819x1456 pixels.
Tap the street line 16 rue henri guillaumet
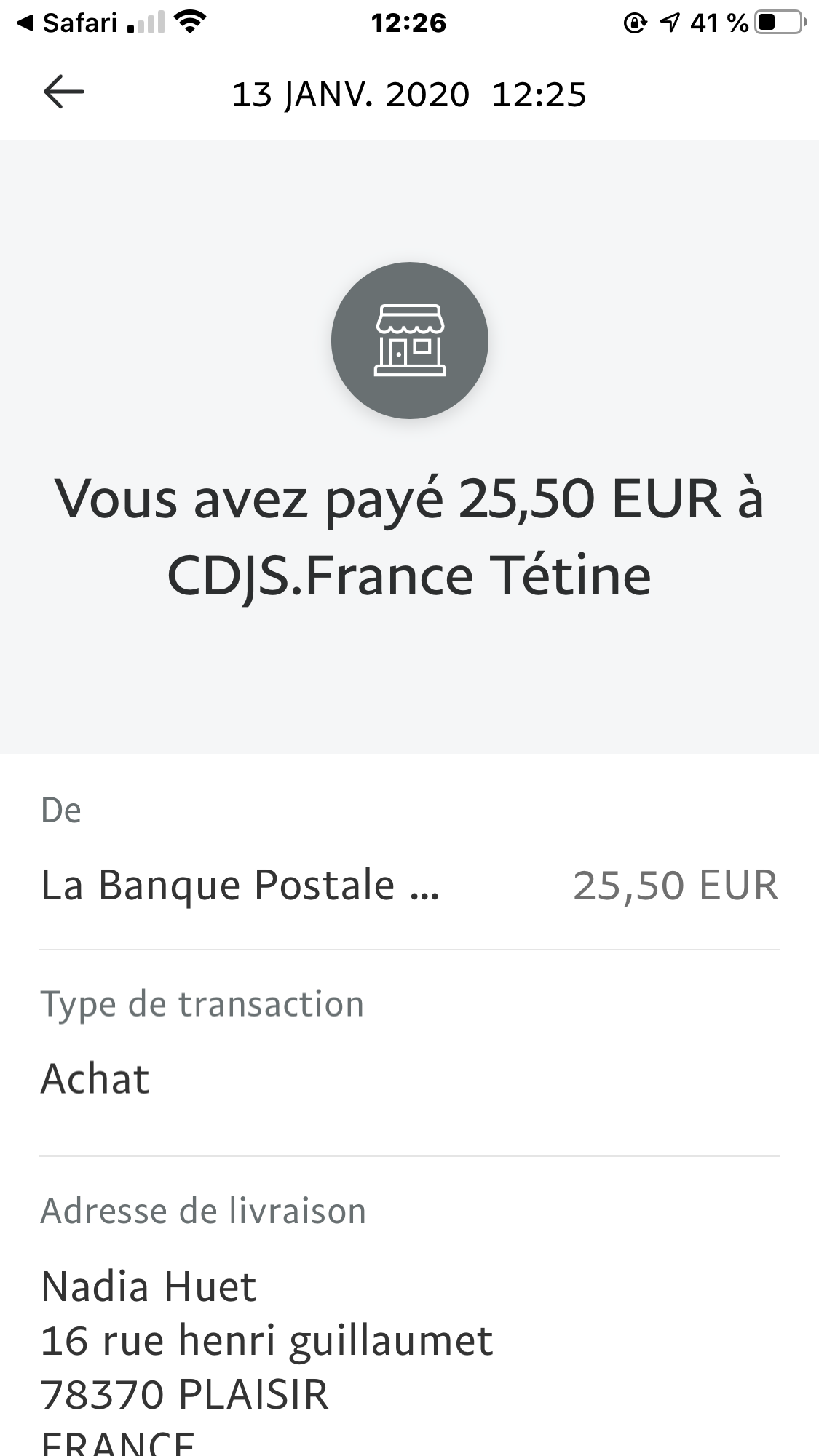pyautogui.click(x=266, y=1340)
